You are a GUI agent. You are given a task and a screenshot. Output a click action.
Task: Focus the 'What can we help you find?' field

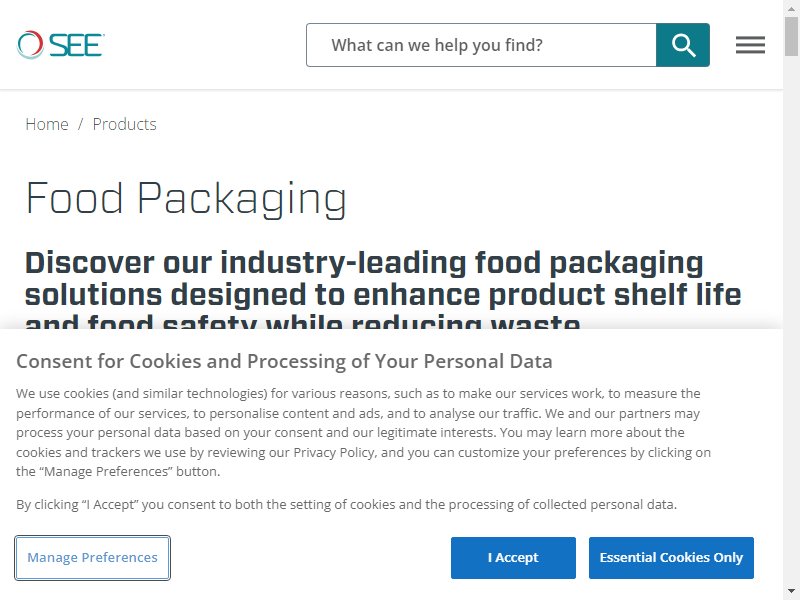coord(481,45)
